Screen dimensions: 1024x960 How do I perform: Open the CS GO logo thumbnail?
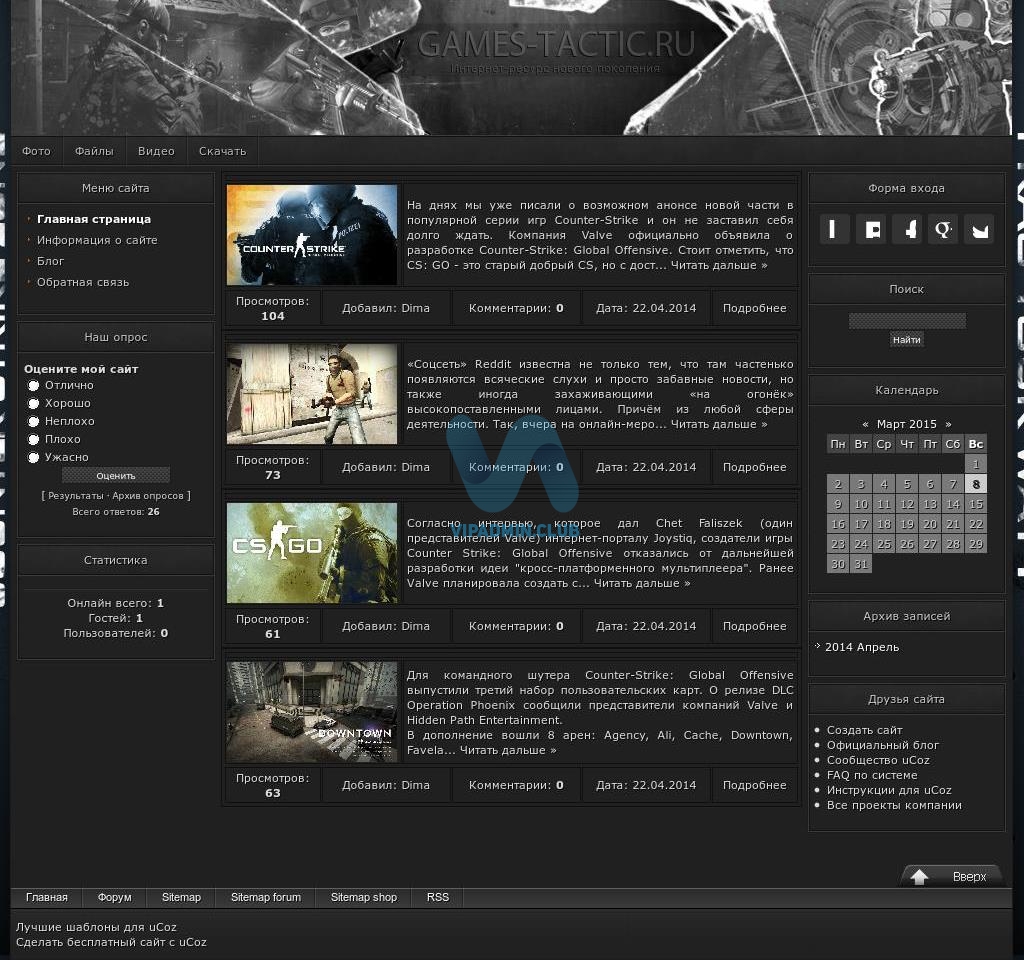pos(312,553)
